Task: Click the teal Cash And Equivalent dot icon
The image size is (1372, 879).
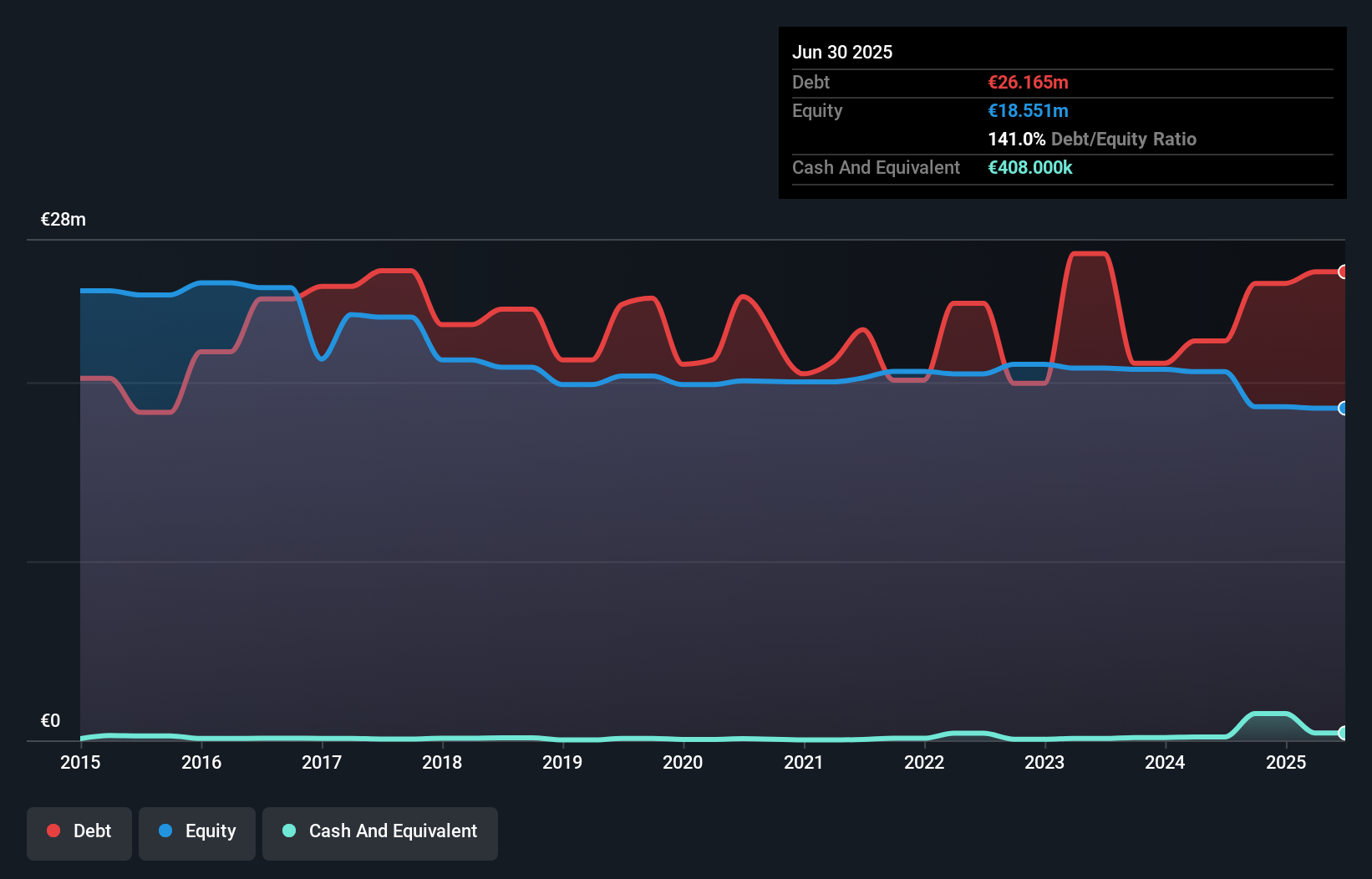Action: [x=287, y=831]
